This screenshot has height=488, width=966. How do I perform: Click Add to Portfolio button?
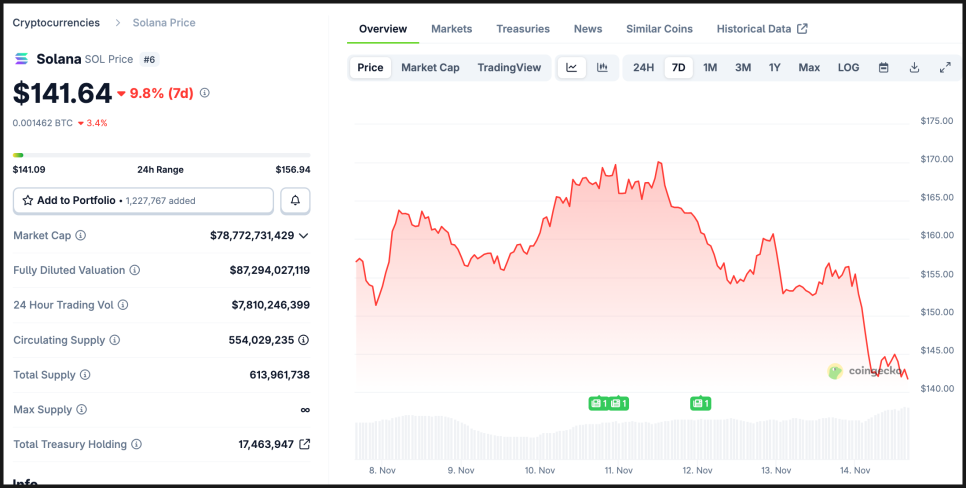tap(143, 201)
